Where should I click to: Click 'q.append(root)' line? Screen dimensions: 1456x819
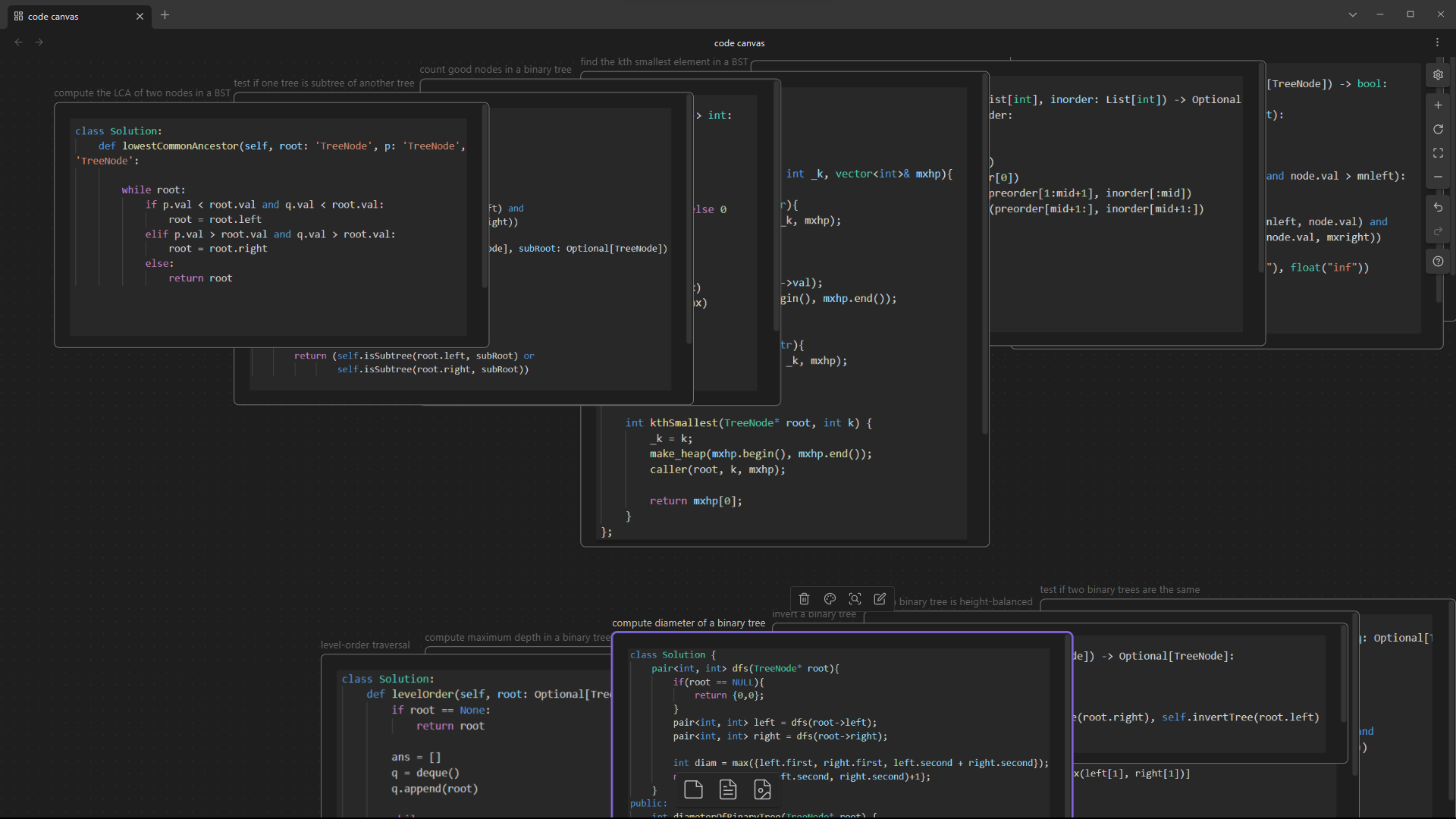pos(435,789)
